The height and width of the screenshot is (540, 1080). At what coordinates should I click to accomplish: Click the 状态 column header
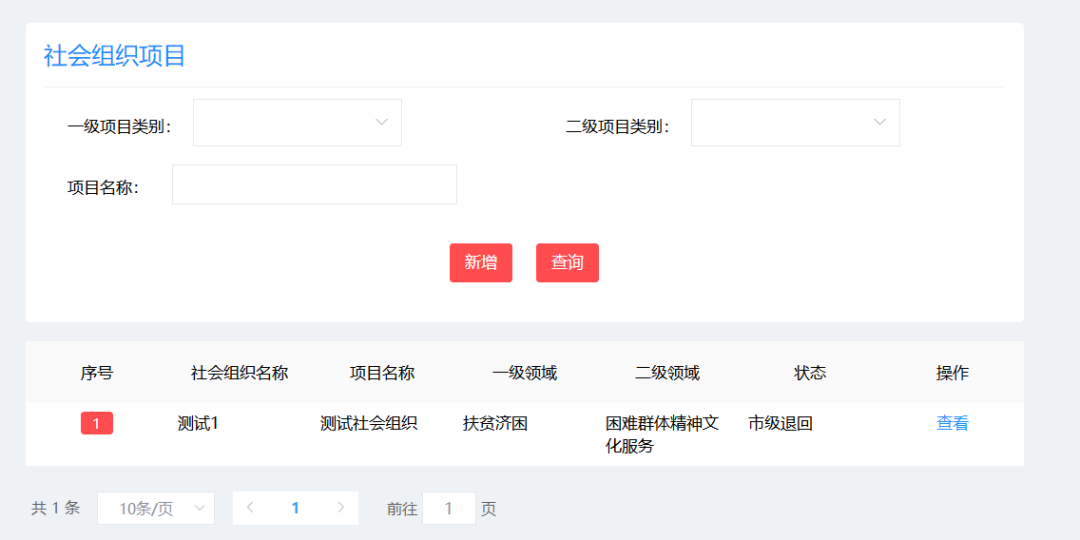[810, 373]
